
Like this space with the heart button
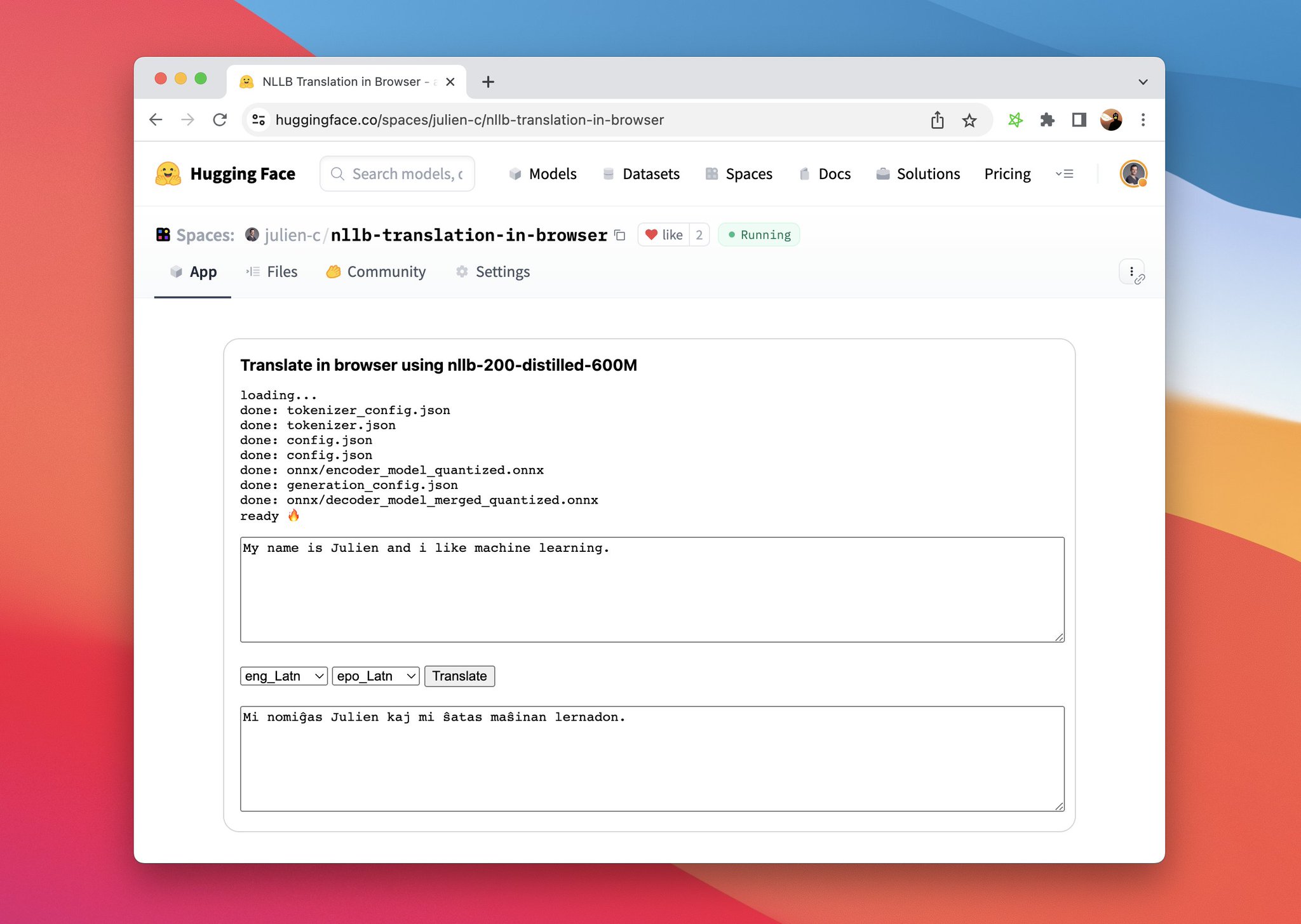coord(664,235)
